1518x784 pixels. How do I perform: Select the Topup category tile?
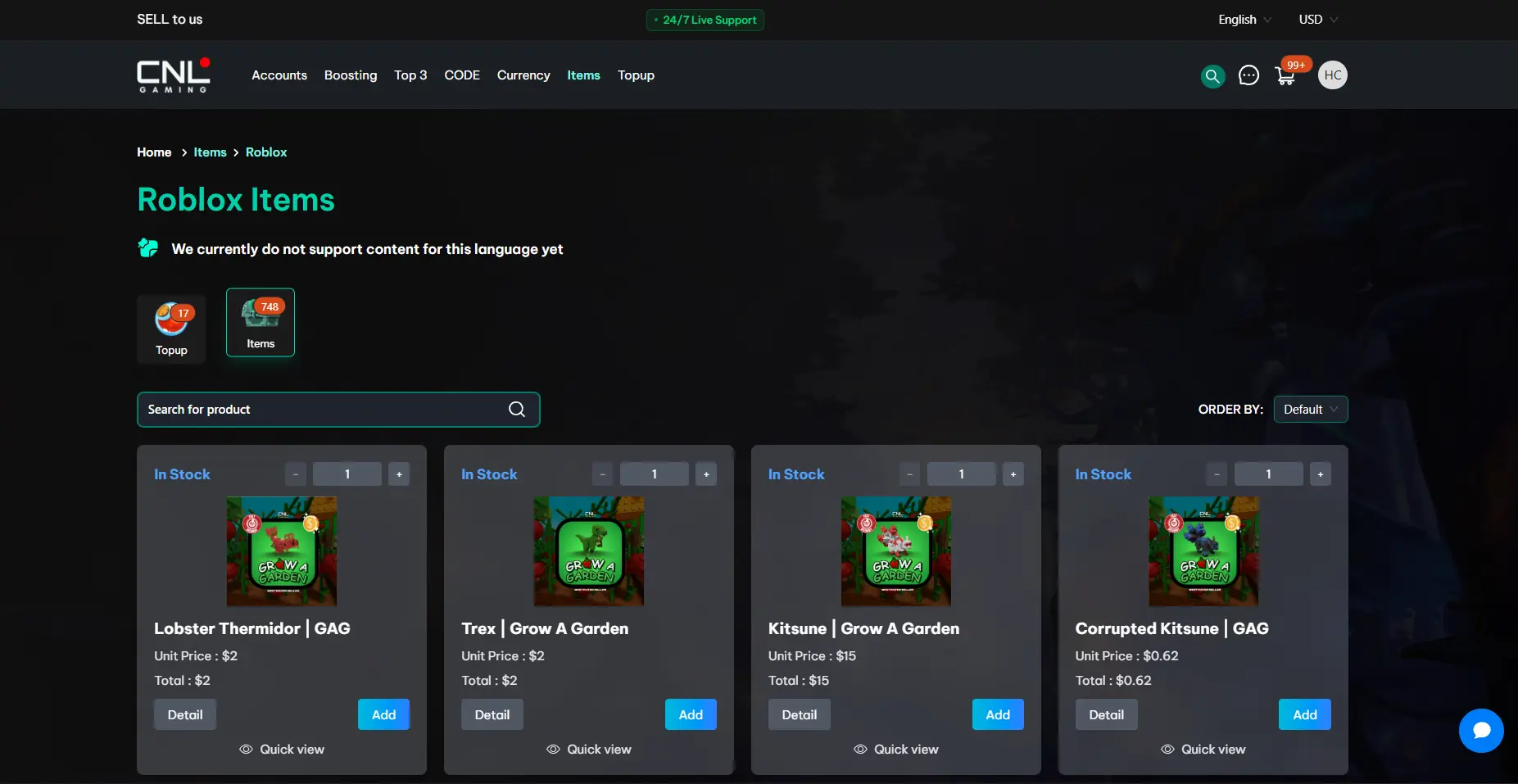171,329
